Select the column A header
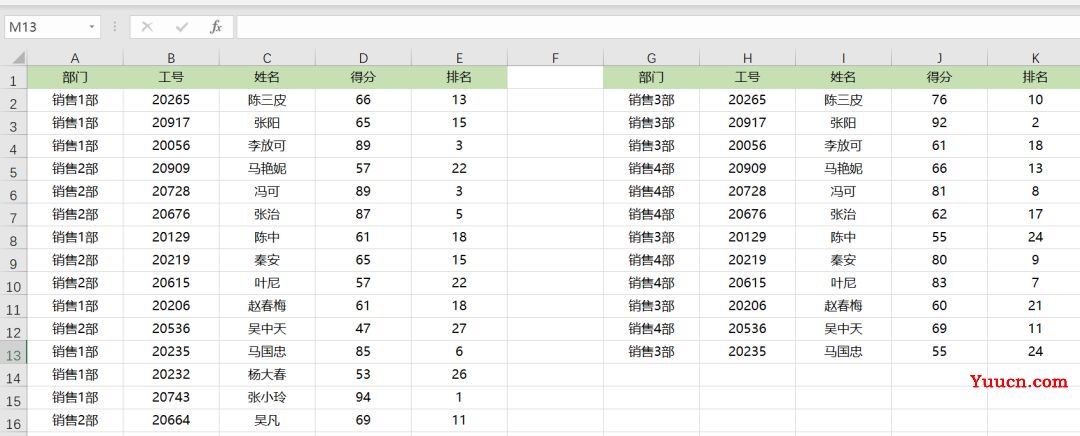The width and height of the screenshot is (1080, 436). coord(75,58)
